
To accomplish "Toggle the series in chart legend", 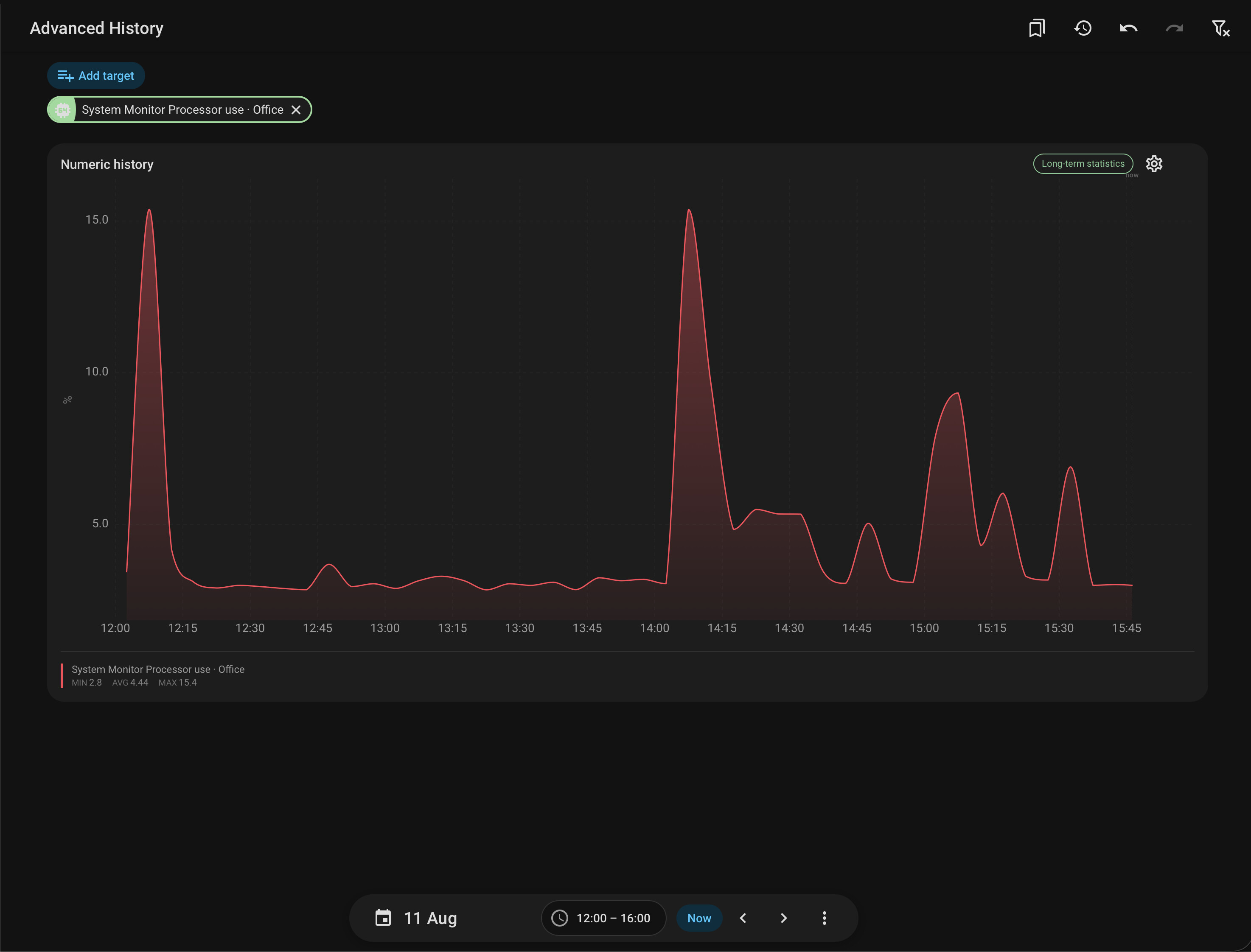I will click(158, 675).
